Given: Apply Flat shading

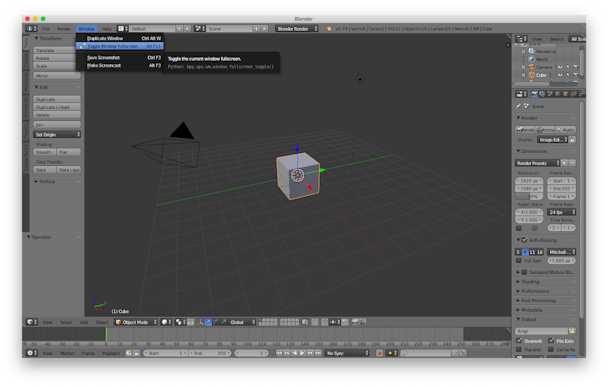Looking at the screenshot, I should [69, 152].
